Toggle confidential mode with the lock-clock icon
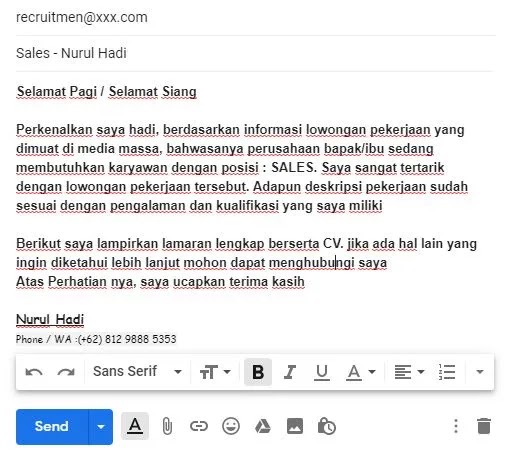Viewport: 510px width, 455px height. 327,426
